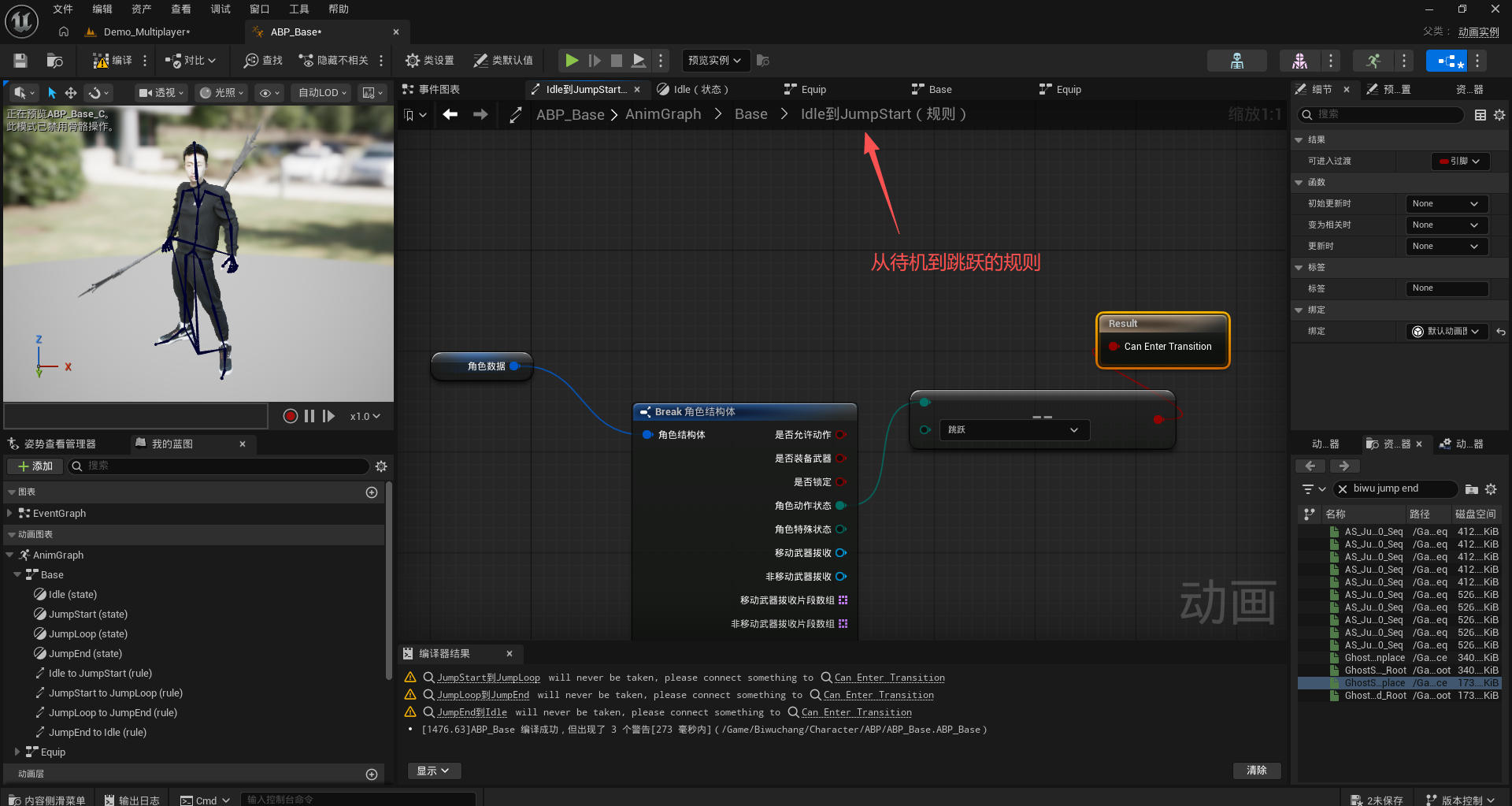Close the Compiler Results (编译器结果) tab

[510, 654]
